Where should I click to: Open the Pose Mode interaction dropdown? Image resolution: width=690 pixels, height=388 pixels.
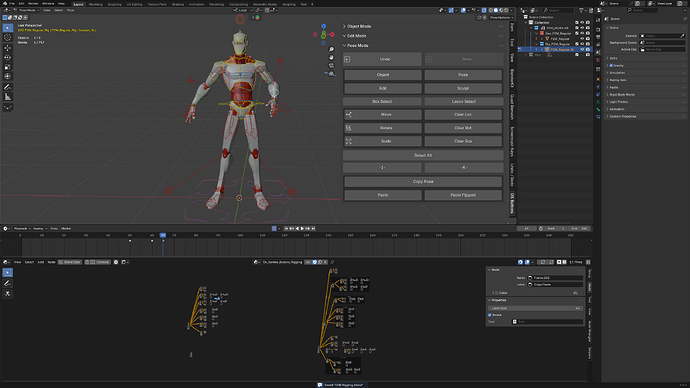tap(27, 10)
